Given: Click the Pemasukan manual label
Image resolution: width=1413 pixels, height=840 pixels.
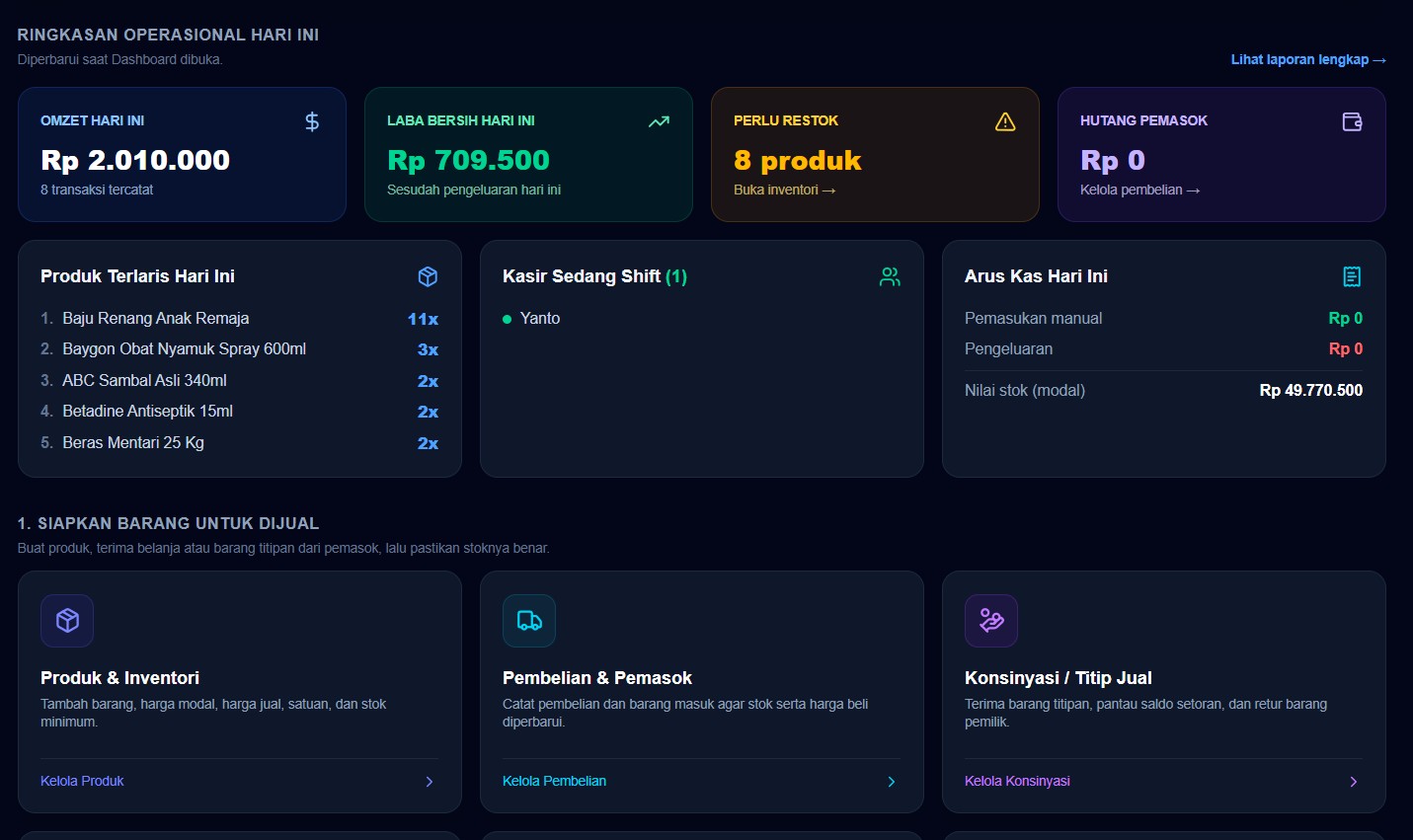Looking at the screenshot, I should [1033, 318].
